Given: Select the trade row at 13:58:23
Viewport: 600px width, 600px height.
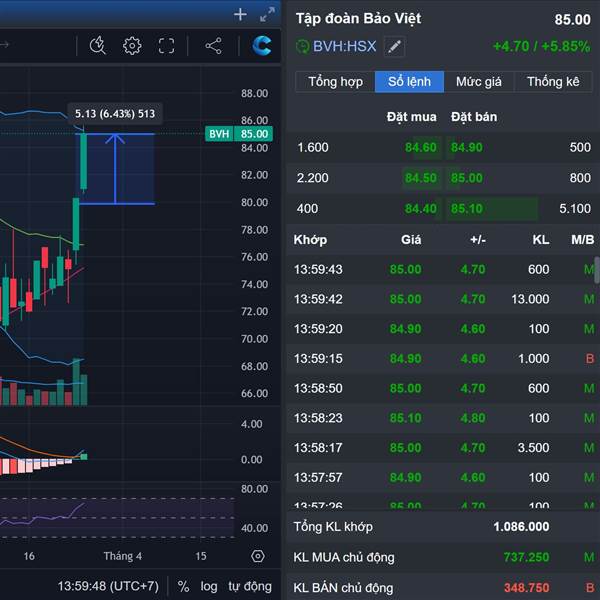Looking at the screenshot, I should [443, 418].
